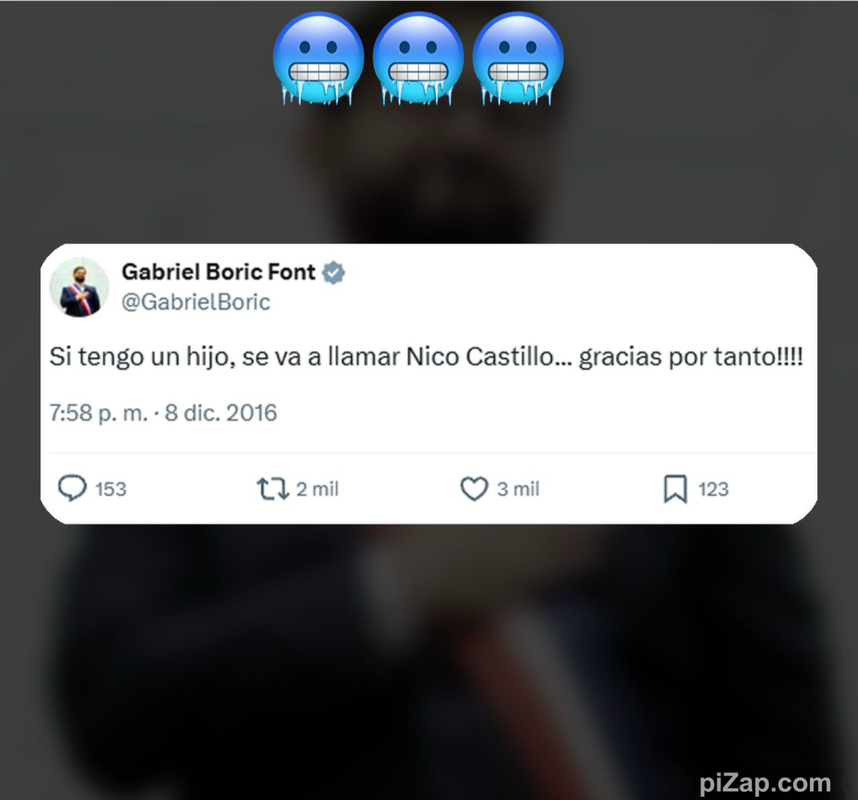Click the piZap.com watermark
Image resolution: width=858 pixels, height=800 pixels.
[x=765, y=782]
